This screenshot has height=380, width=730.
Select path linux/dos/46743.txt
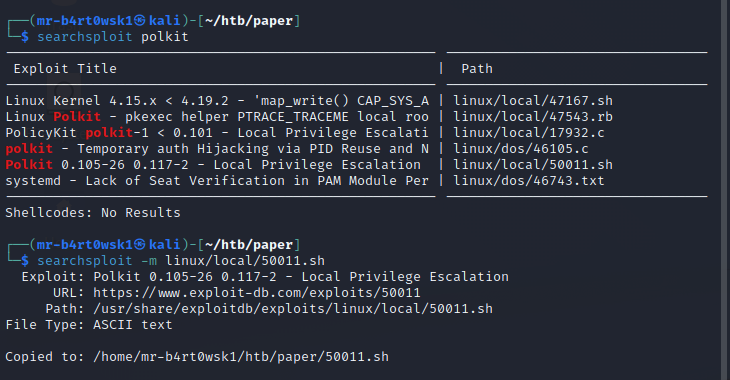tap(529, 181)
